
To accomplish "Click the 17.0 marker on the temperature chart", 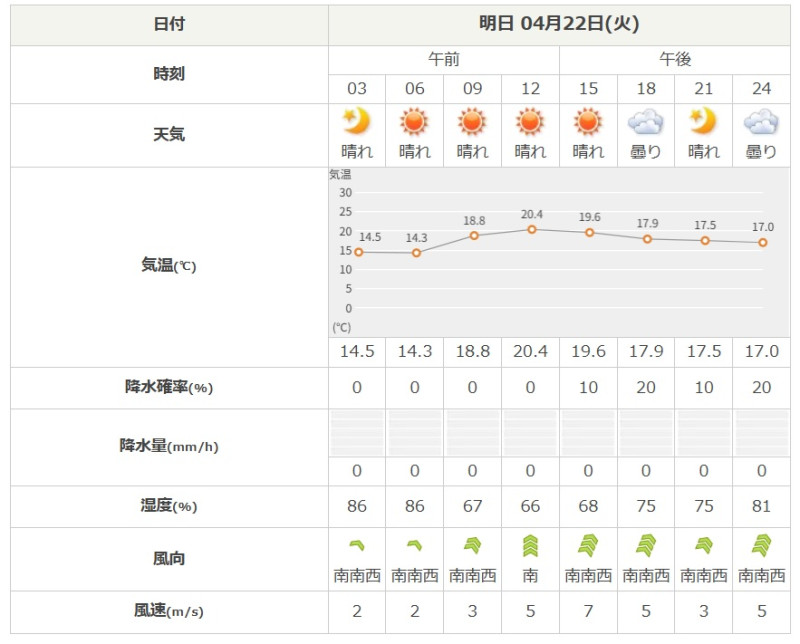I will pos(762,242).
